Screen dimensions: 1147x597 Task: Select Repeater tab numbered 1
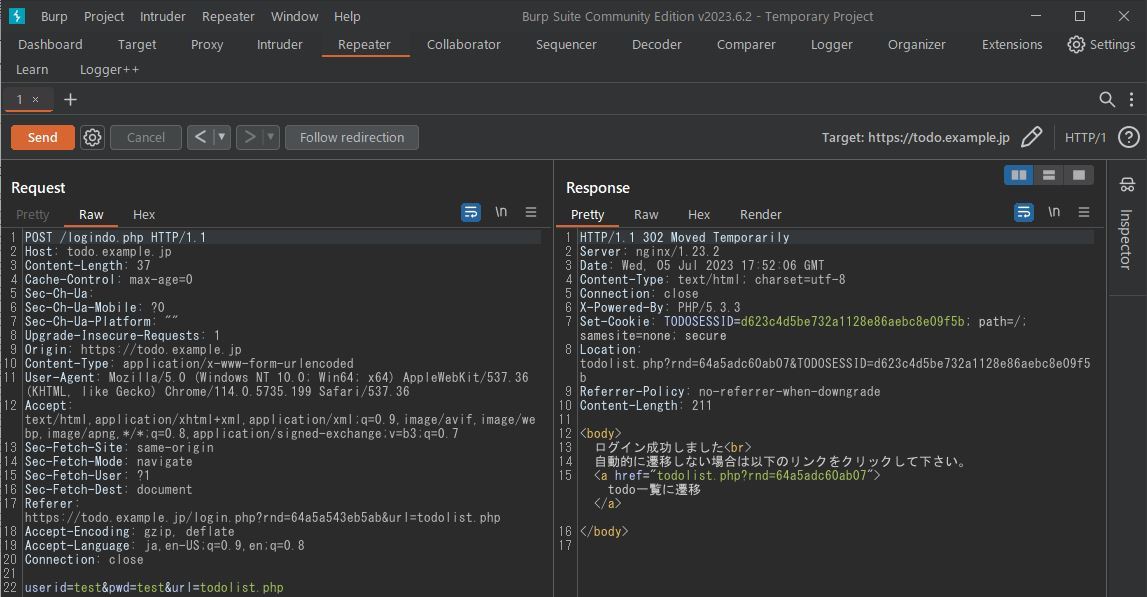click(20, 100)
